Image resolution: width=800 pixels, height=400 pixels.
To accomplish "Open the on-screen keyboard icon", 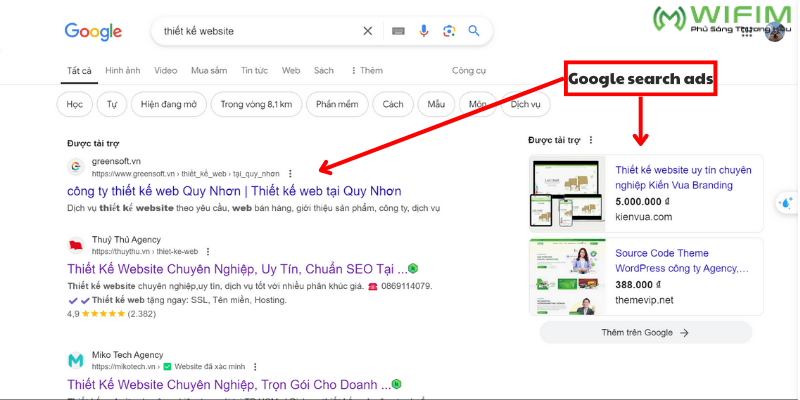I will [x=398, y=31].
